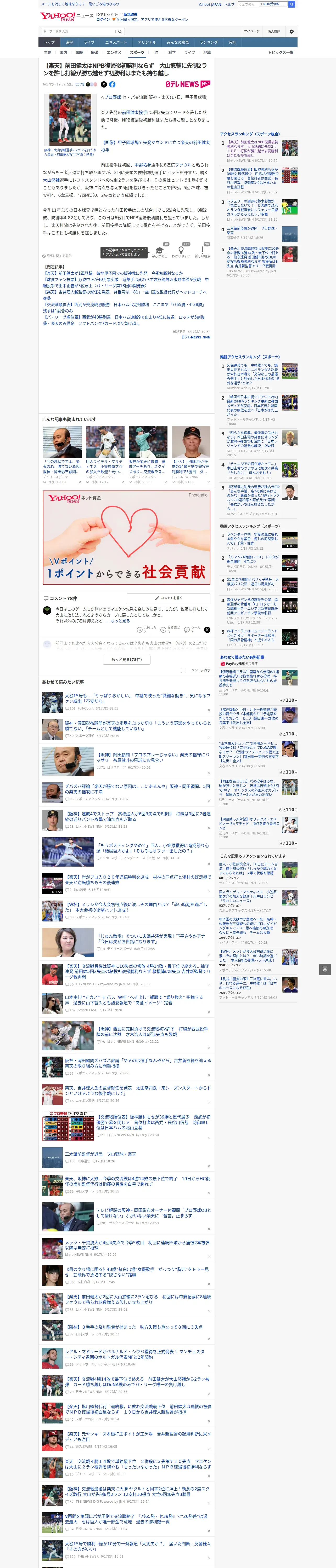Open the トップ navigation tab
336x1568 pixels.
coord(49,43)
